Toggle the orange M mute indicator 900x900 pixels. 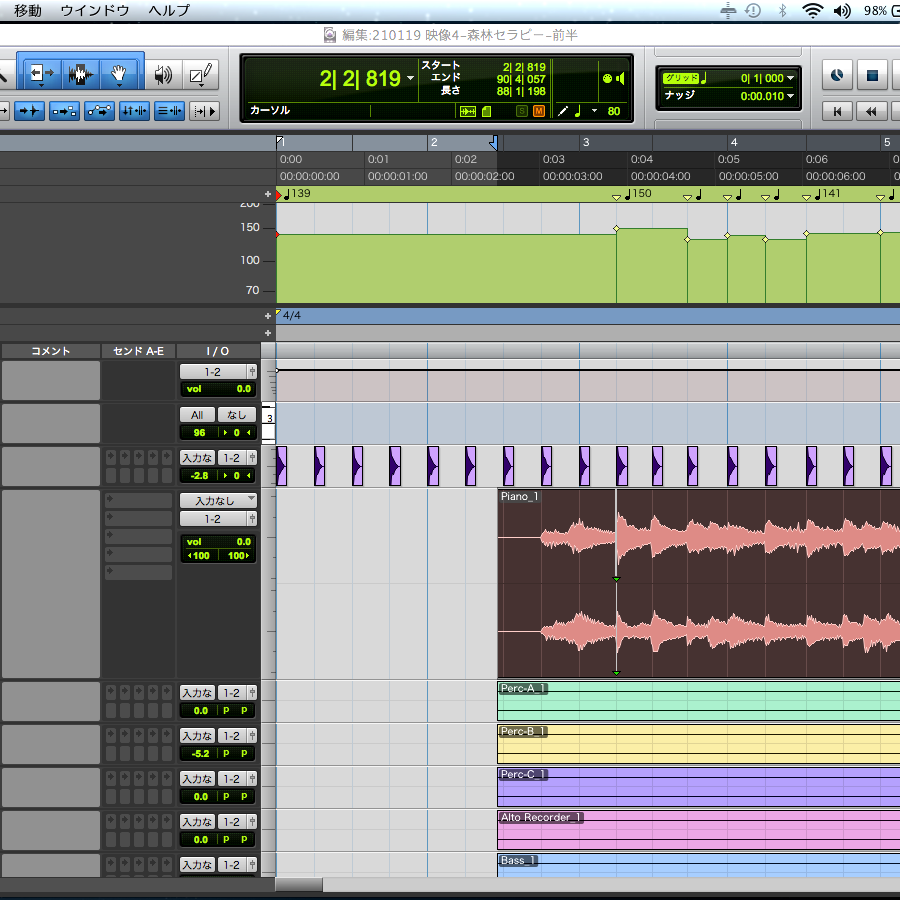pyautogui.click(x=539, y=111)
